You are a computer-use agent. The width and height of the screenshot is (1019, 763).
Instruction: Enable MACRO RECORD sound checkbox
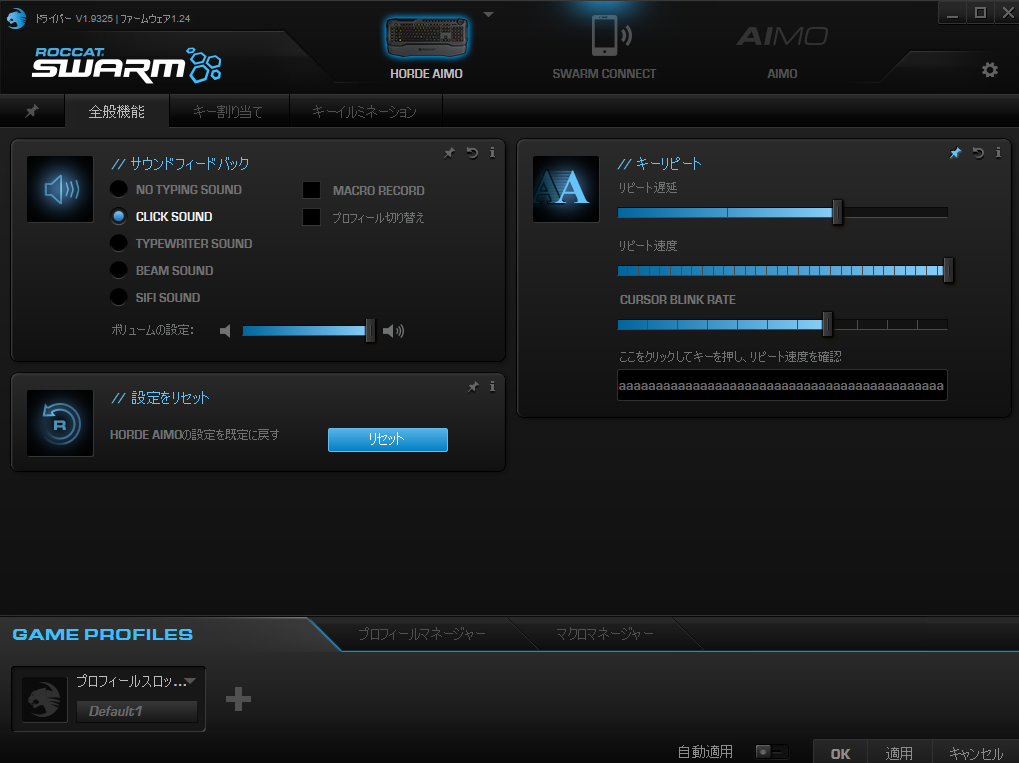311,190
